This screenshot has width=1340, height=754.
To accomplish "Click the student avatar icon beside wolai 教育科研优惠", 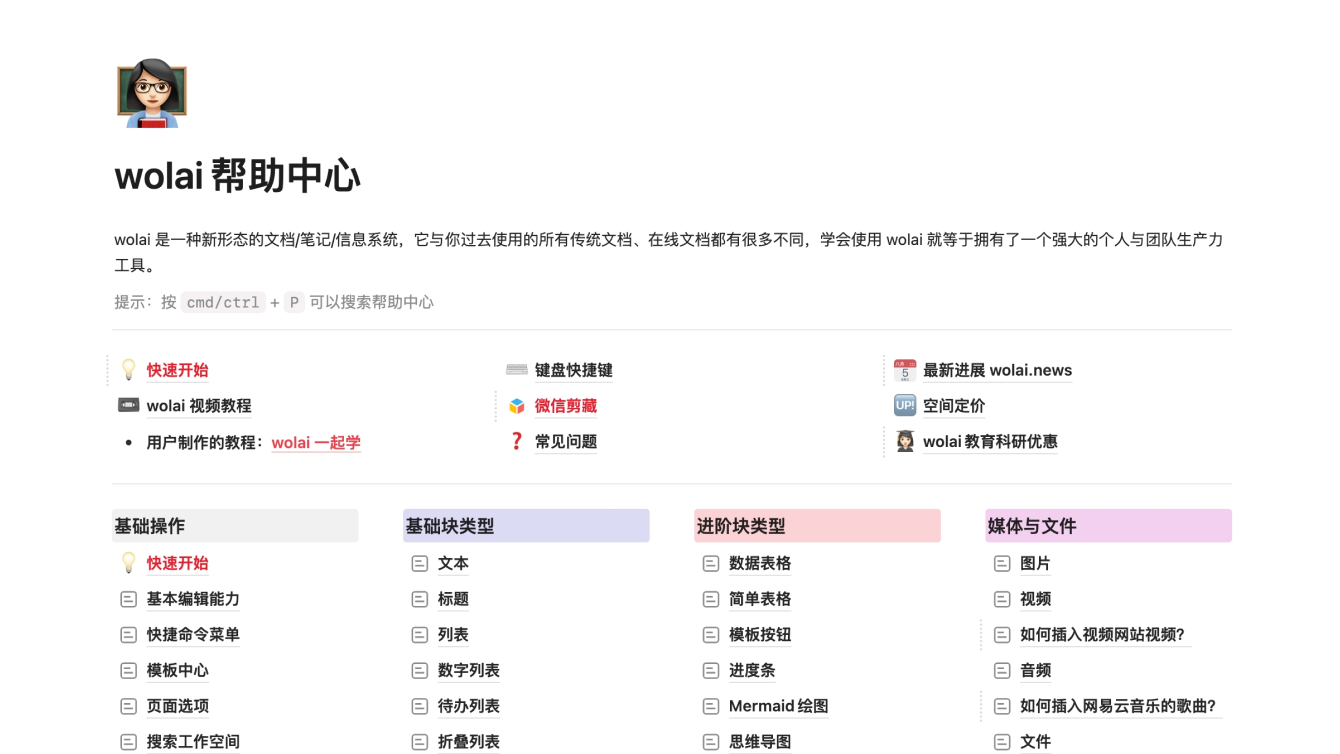I will point(905,440).
